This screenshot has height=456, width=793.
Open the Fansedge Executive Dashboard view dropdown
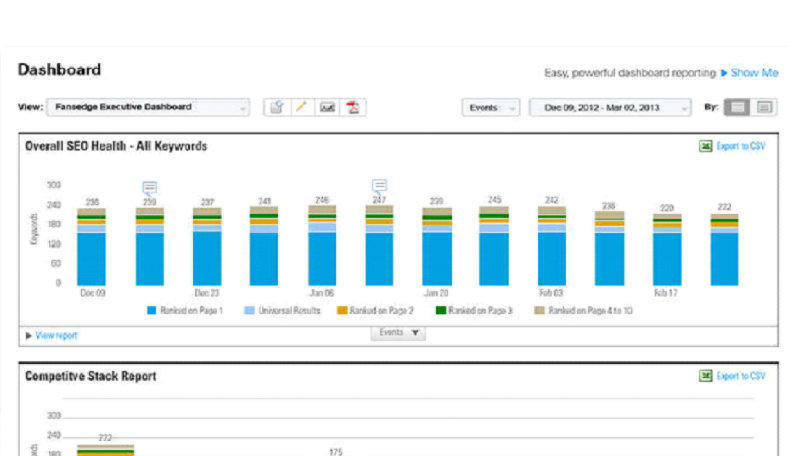[x=148, y=107]
